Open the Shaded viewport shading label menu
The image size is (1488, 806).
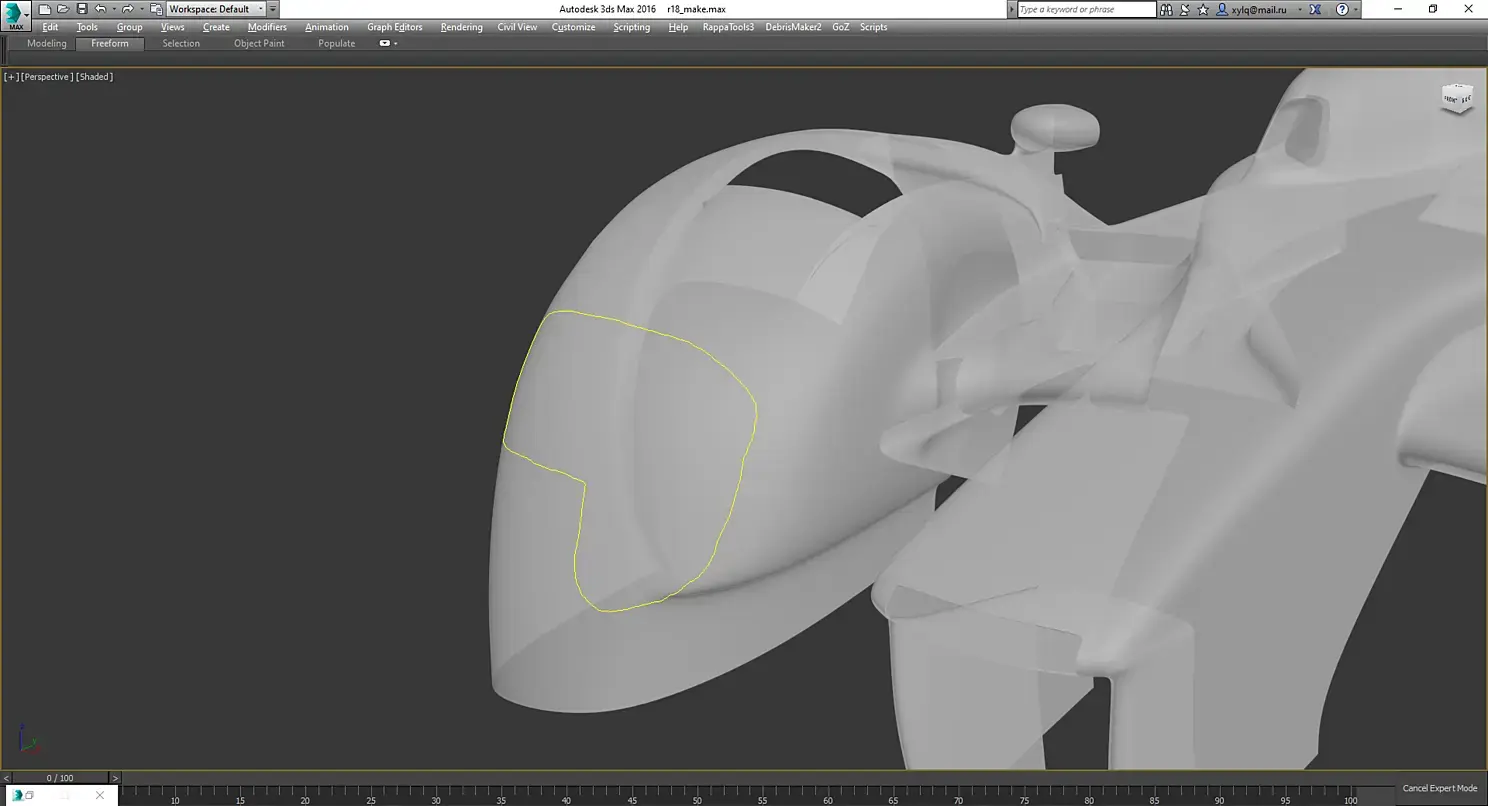tap(95, 77)
